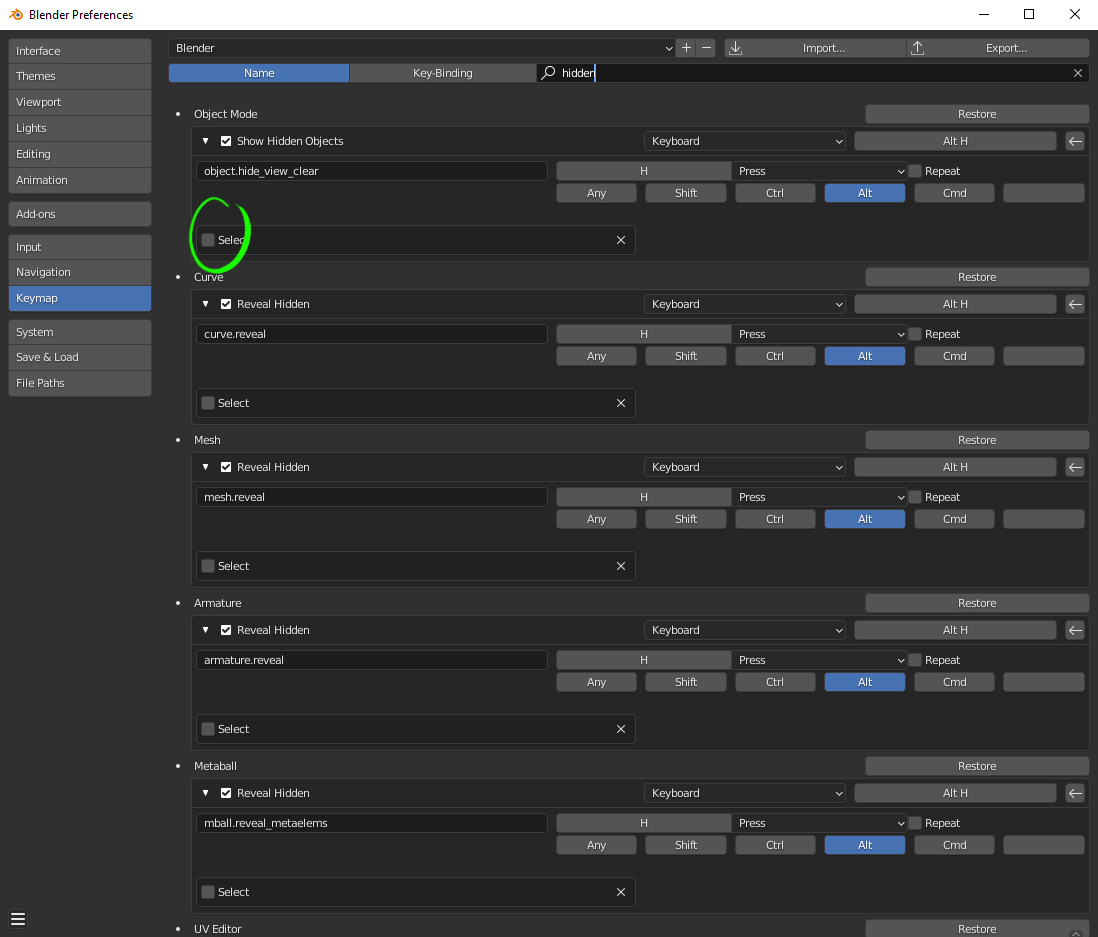Toggle the Alt modifier for mball.reveal_metaelems

(864, 844)
